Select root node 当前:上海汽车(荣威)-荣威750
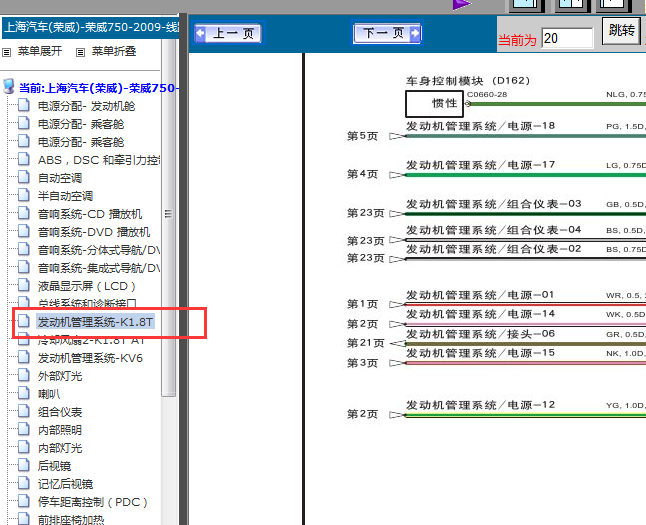 (99, 88)
